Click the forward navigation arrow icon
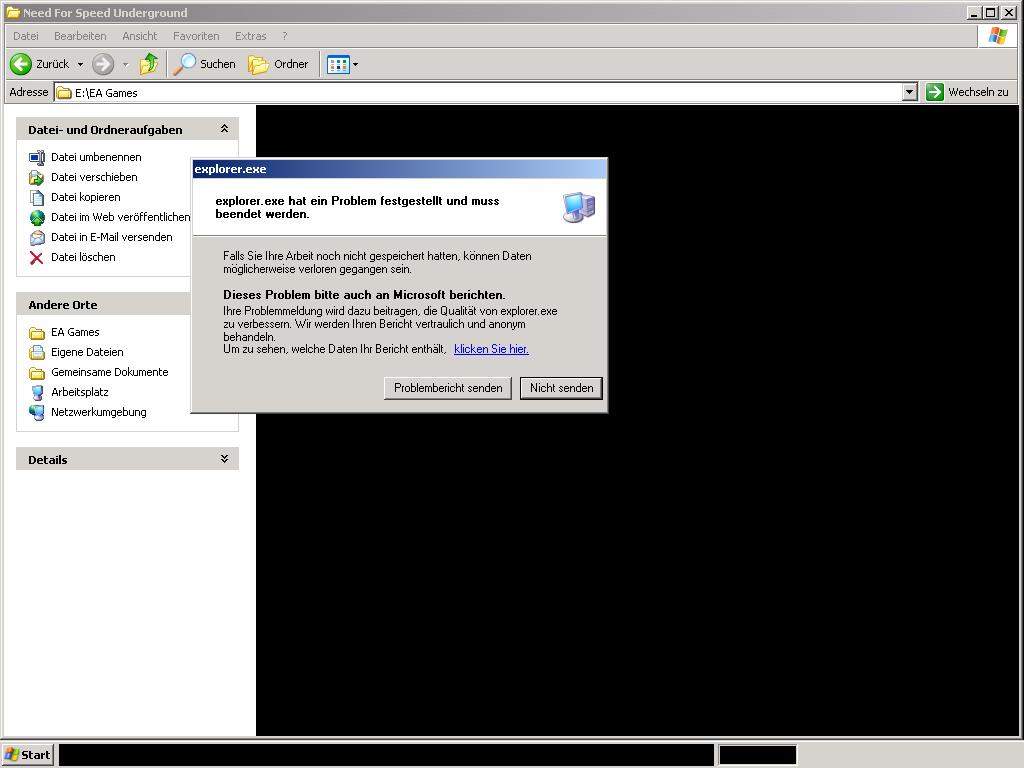 click(x=103, y=64)
